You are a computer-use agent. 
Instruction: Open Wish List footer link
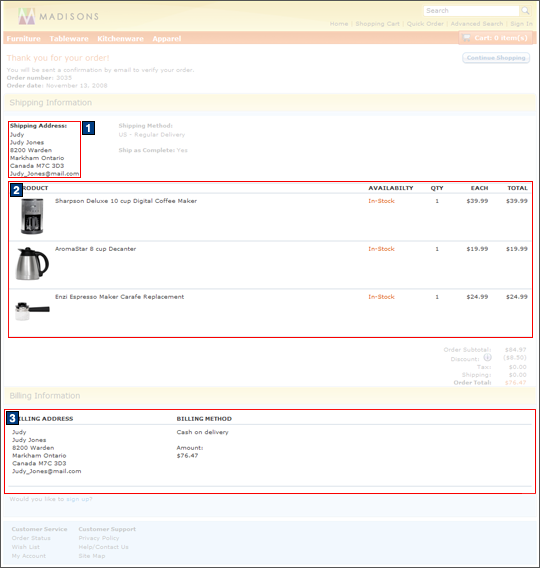[x=26, y=547]
